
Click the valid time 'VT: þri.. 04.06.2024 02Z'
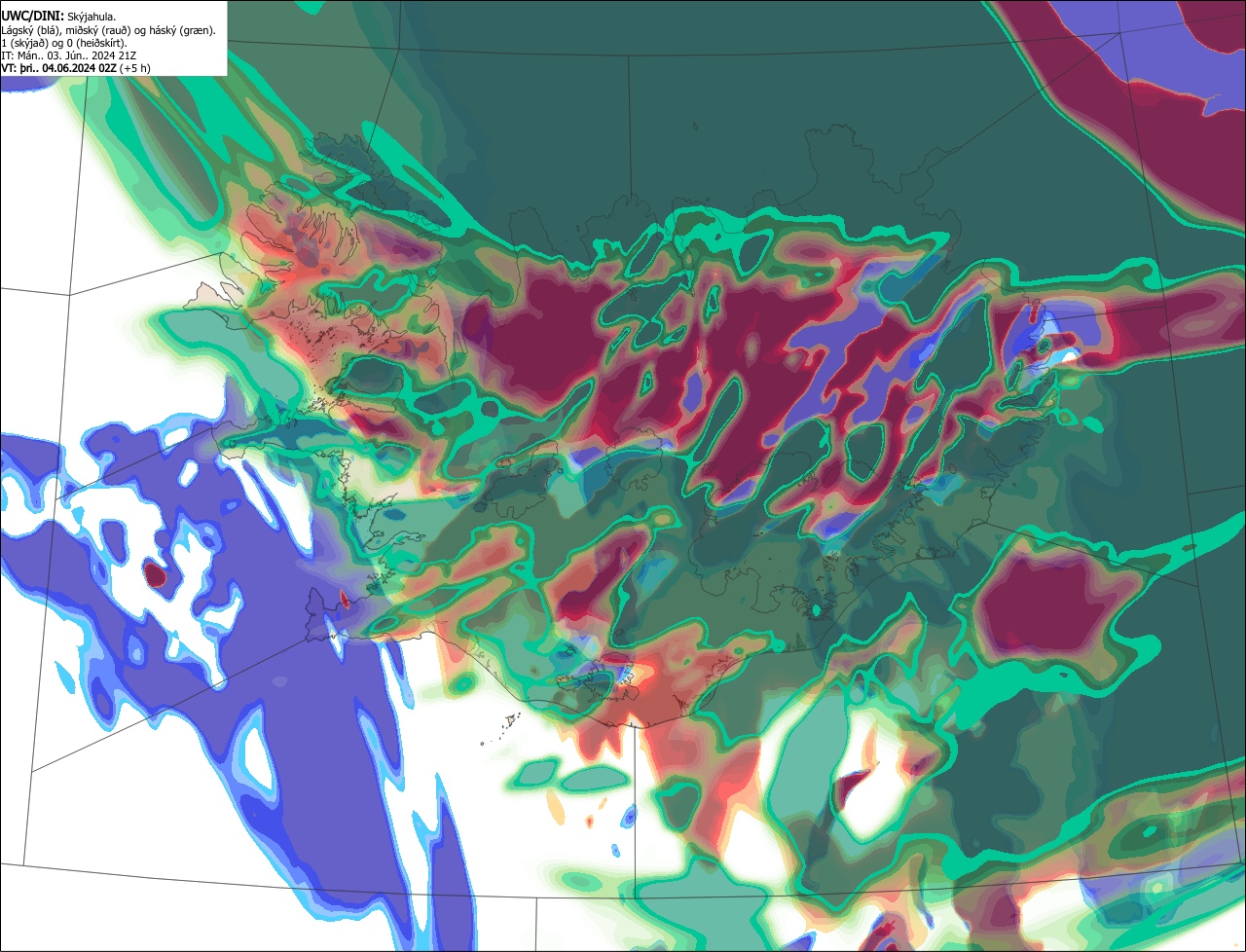pyautogui.click(x=58, y=68)
